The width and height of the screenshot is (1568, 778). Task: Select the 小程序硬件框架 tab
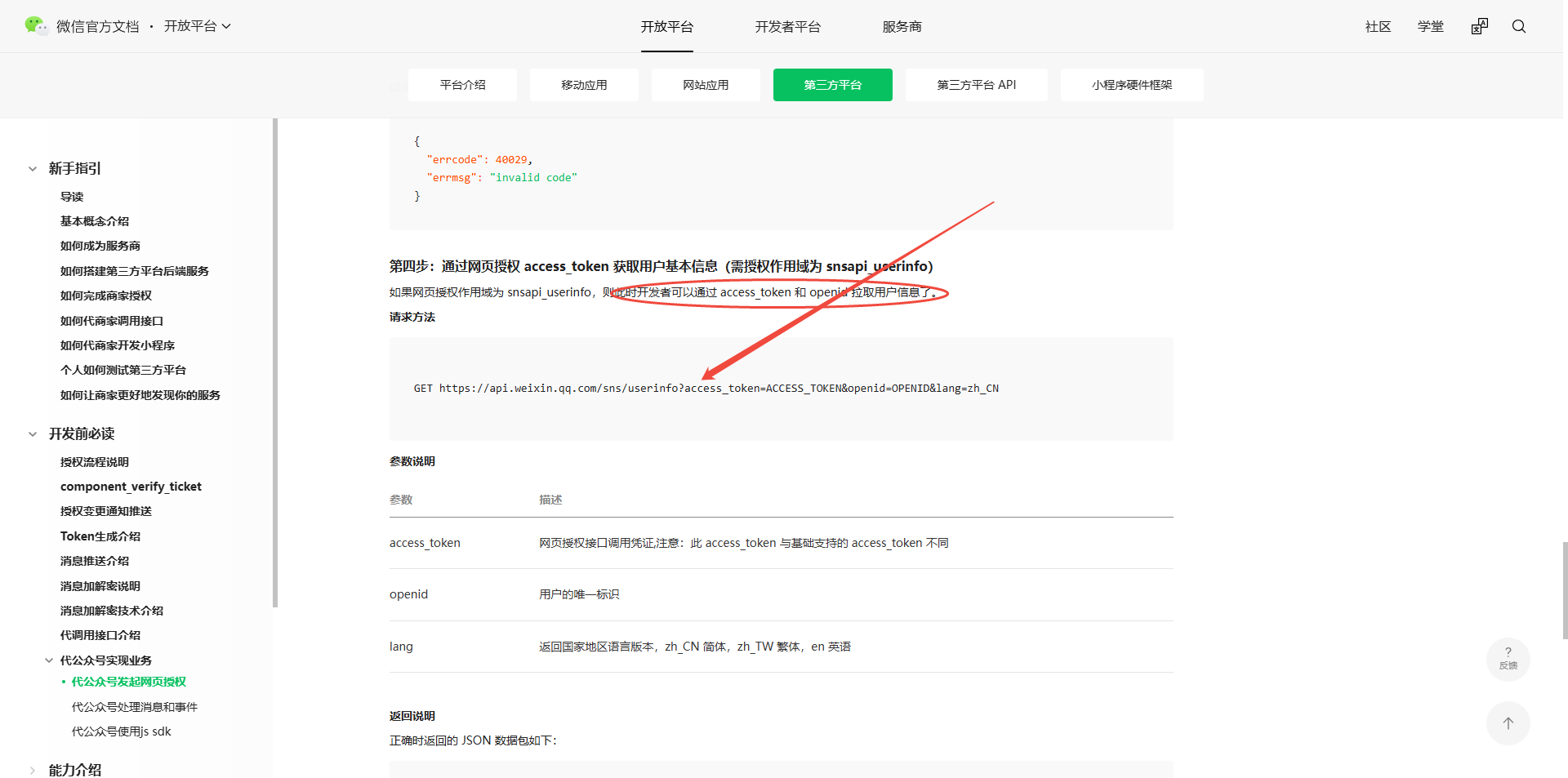pyautogui.click(x=1132, y=85)
